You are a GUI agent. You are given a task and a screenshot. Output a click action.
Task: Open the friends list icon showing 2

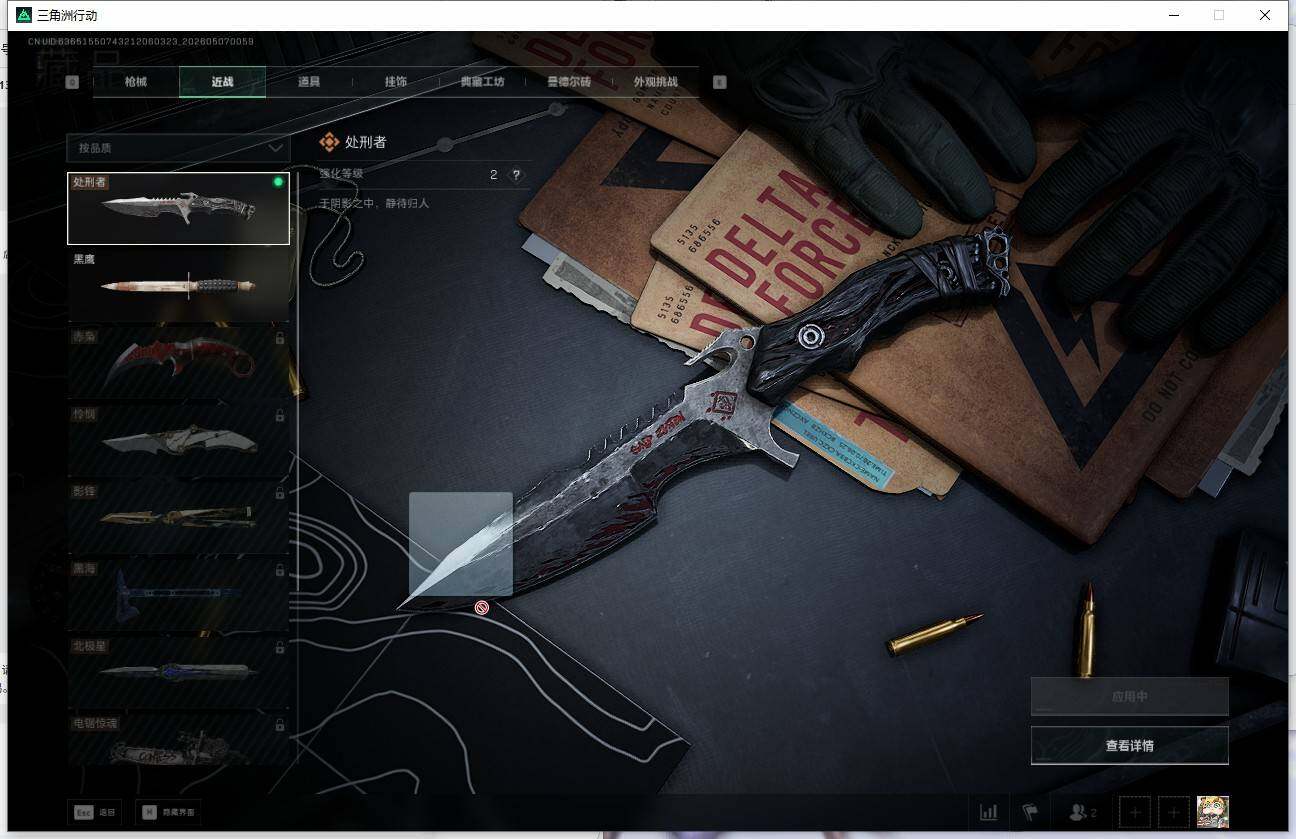(x=1083, y=812)
